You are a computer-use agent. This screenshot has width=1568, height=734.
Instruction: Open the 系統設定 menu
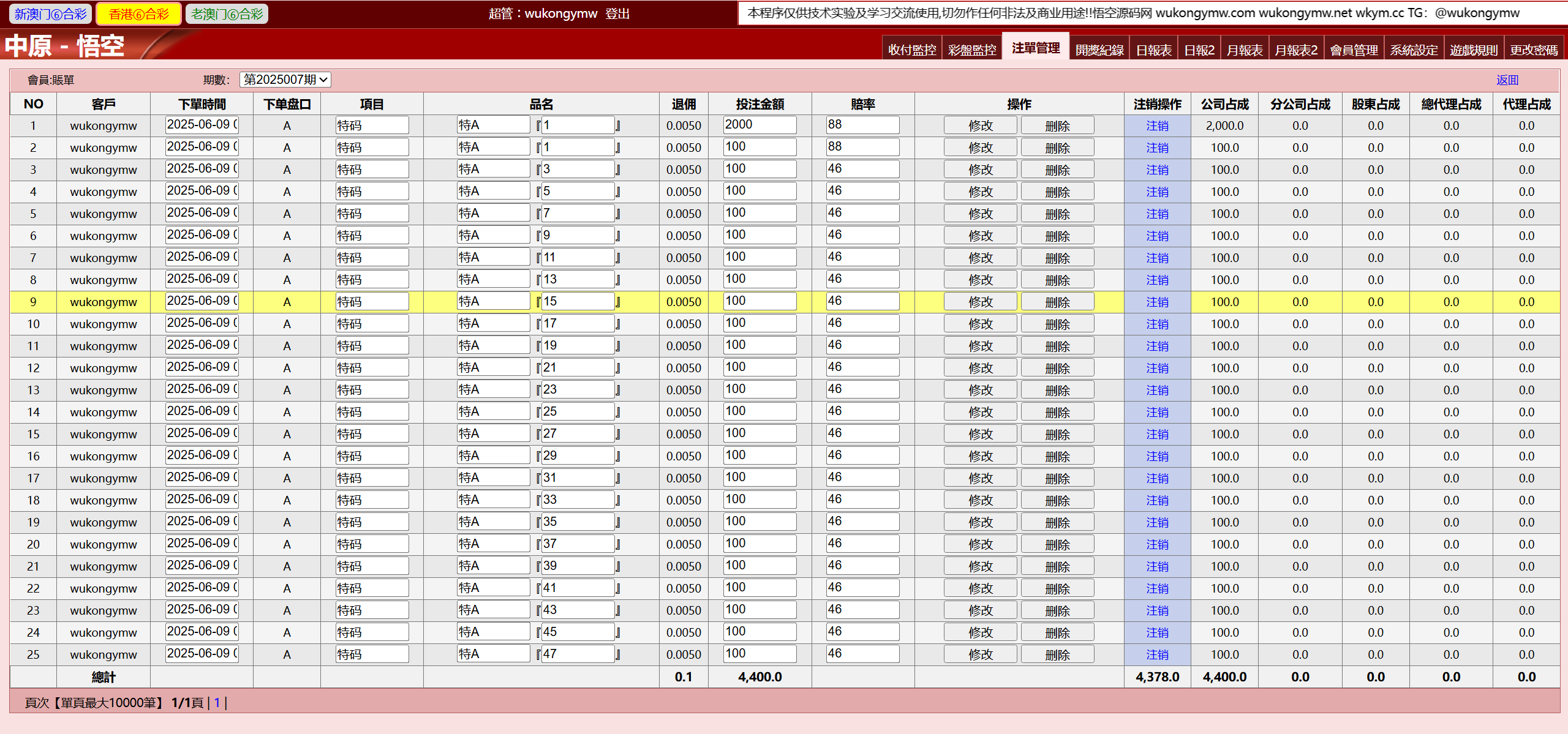point(1414,50)
